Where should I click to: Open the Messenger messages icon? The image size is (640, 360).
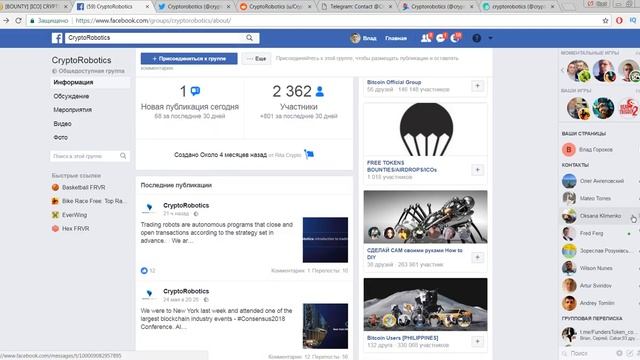441,38
